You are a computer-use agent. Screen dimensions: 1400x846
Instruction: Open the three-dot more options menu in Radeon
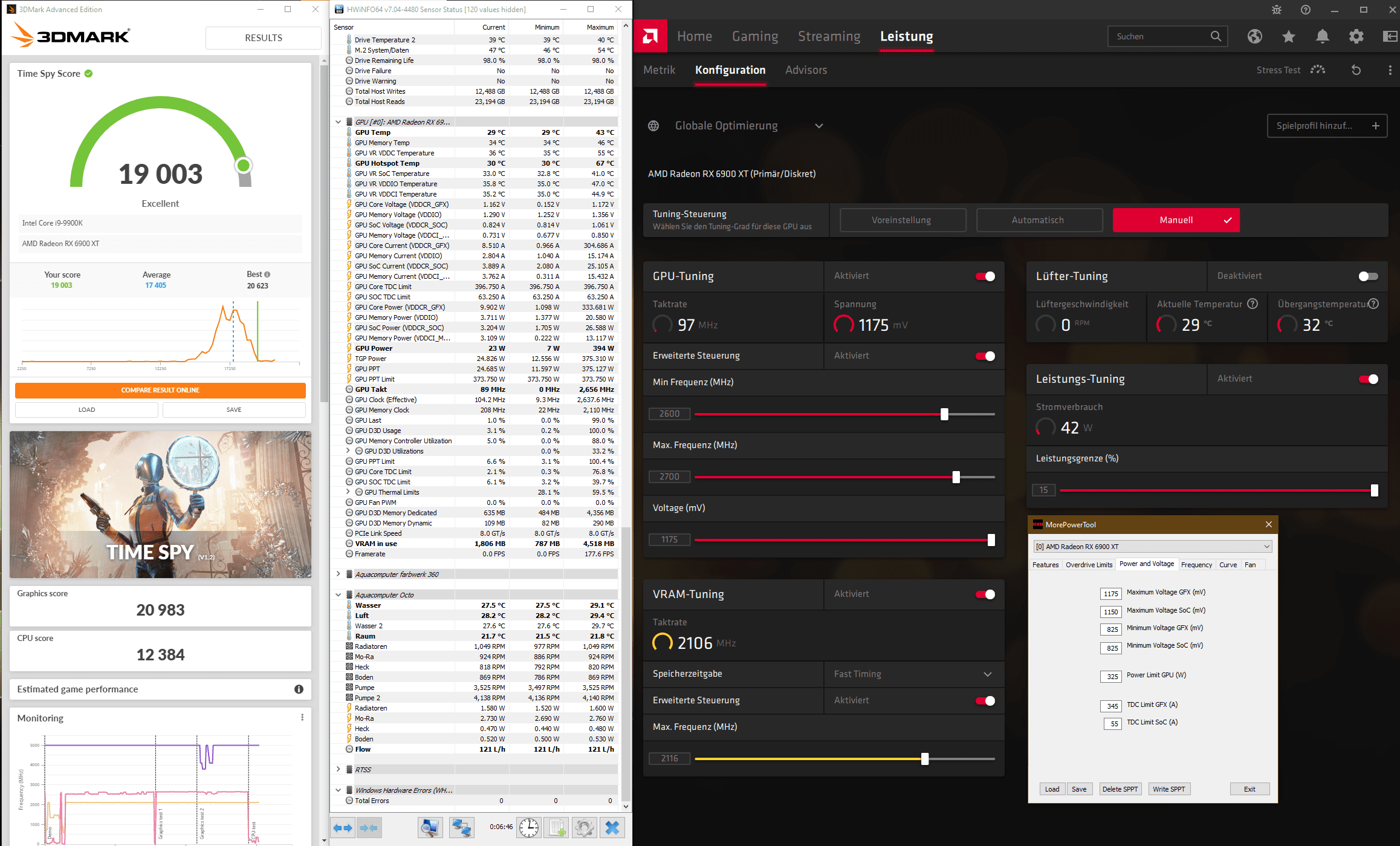[x=1390, y=70]
